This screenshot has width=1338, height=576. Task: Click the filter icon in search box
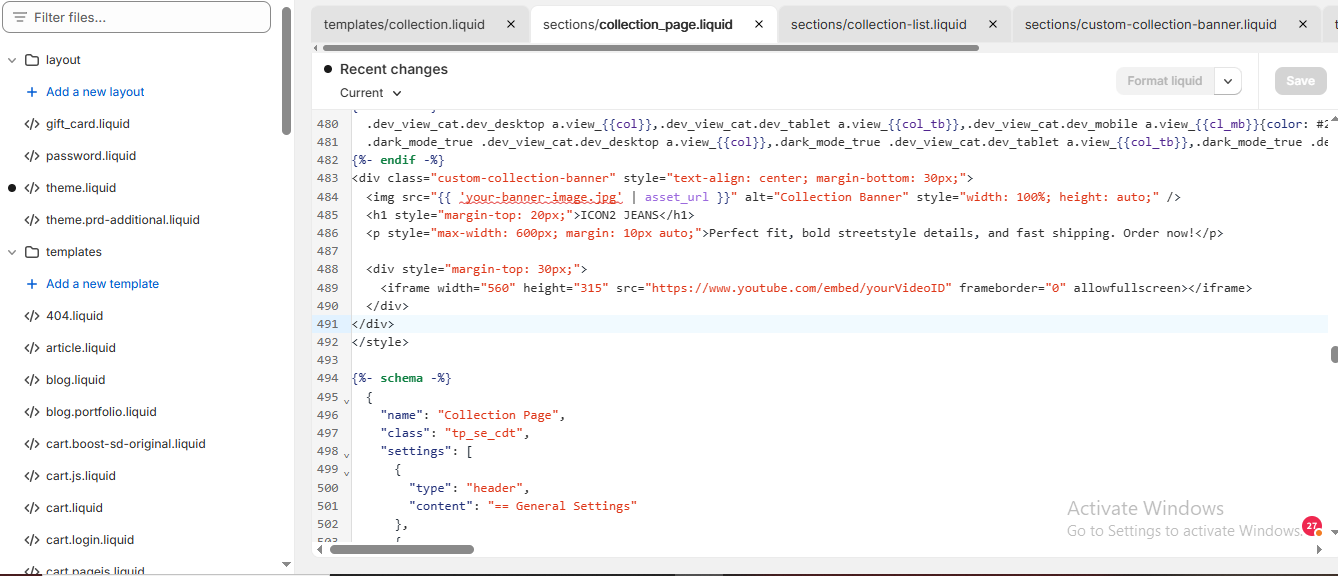pyautogui.click(x=19, y=18)
